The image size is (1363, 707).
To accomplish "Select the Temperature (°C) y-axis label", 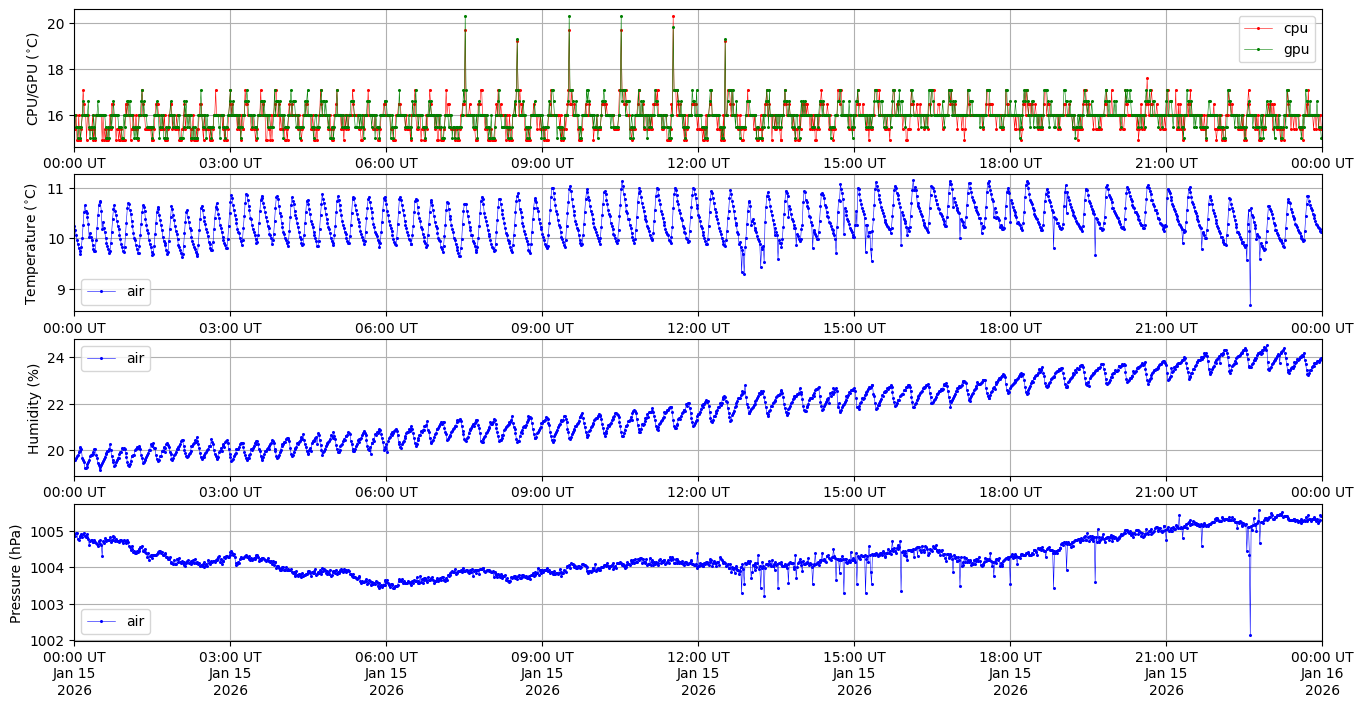I will coord(32,243).
